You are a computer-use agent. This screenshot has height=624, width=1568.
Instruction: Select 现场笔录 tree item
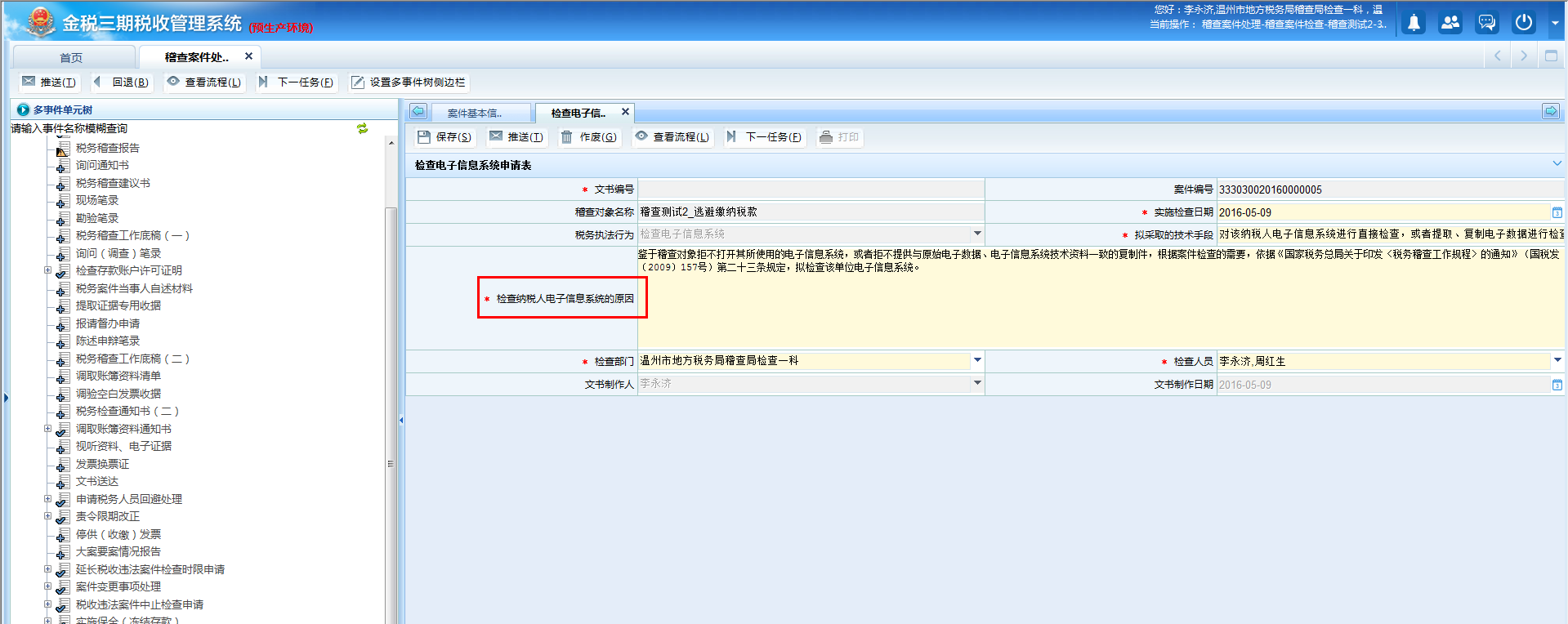tap(97, 200)
